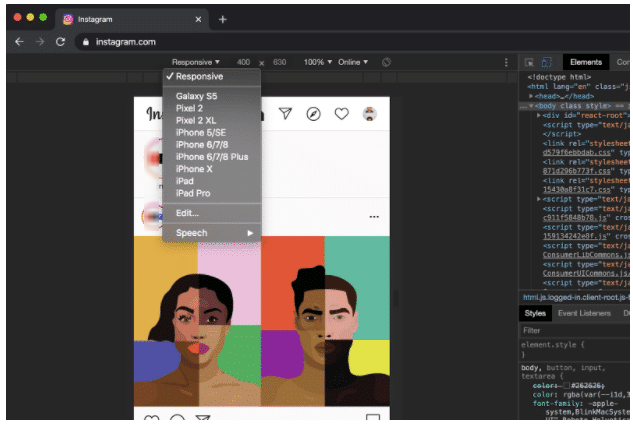Click the 400 width input field

click(x=243, y=62)
